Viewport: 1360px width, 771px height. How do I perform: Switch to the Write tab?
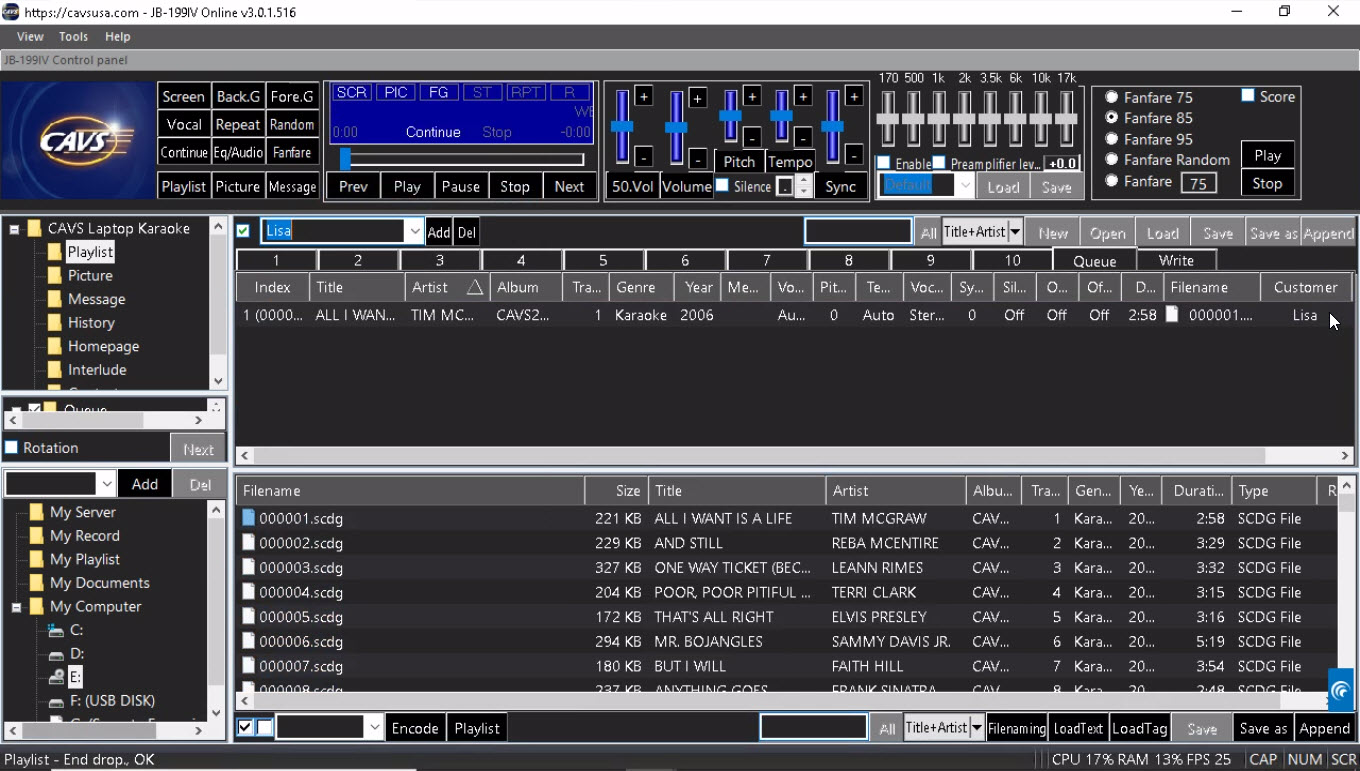[x=1176, y=260]
